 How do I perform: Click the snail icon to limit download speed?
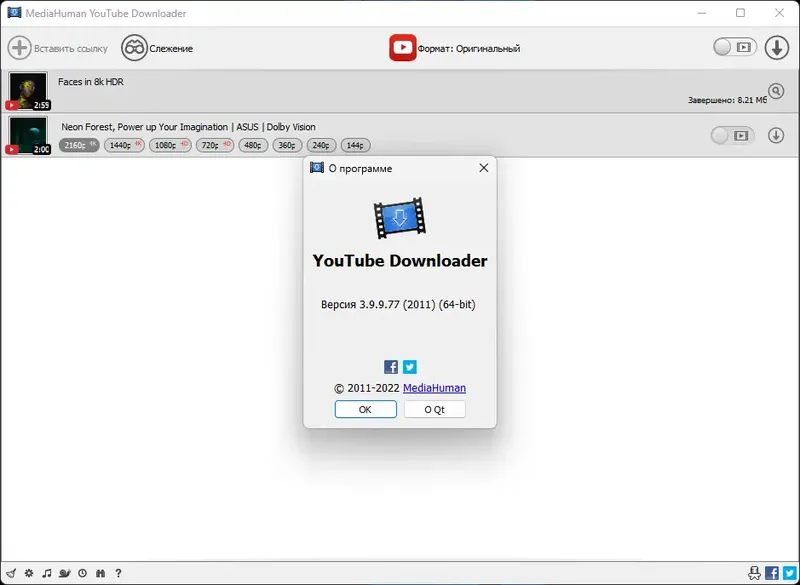tap(65, 573)
